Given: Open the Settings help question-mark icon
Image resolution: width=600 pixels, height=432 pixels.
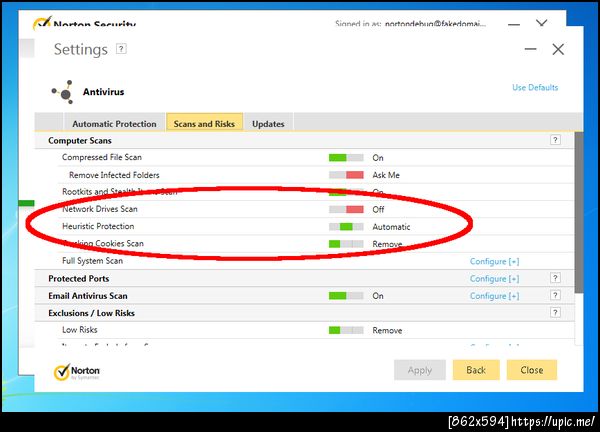Looking at the screenshot, I should click(x=121, y=49).
